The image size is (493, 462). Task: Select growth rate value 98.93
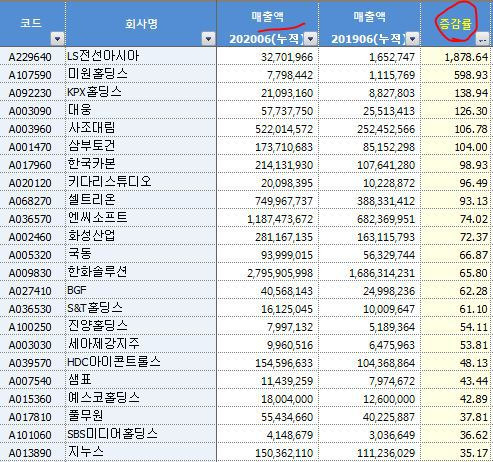(474, 165)
